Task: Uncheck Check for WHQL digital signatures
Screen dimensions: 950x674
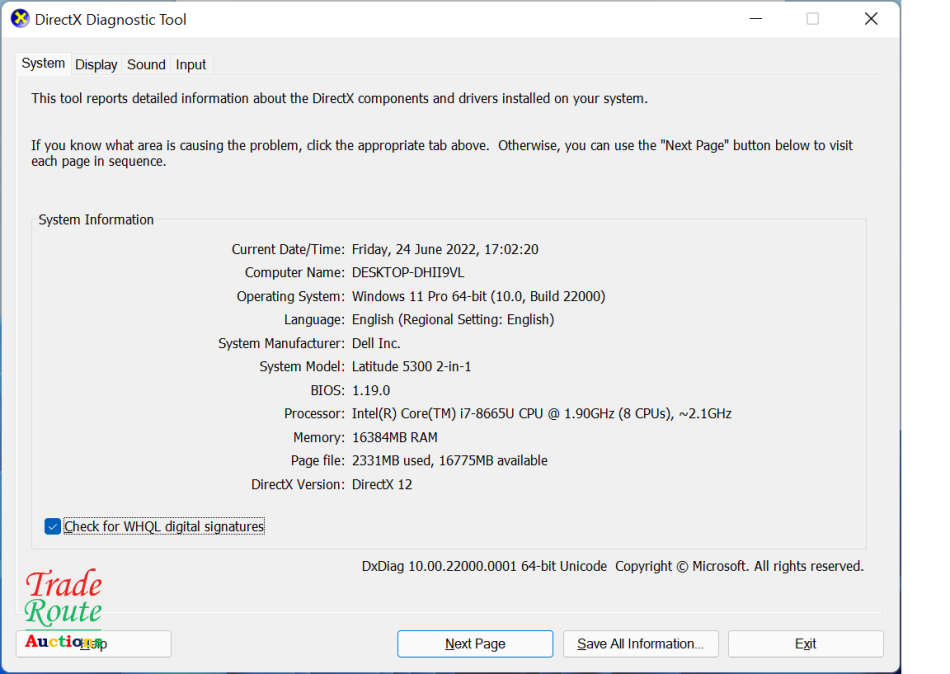Action: 53,526
